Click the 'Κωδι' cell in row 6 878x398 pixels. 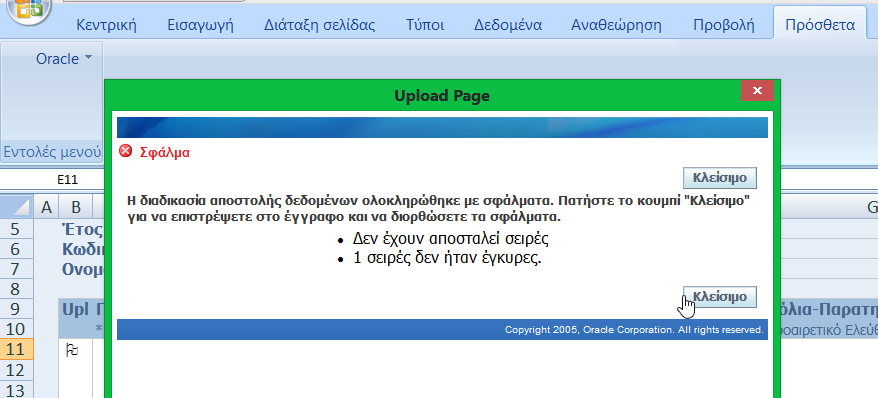pos(82,249)
